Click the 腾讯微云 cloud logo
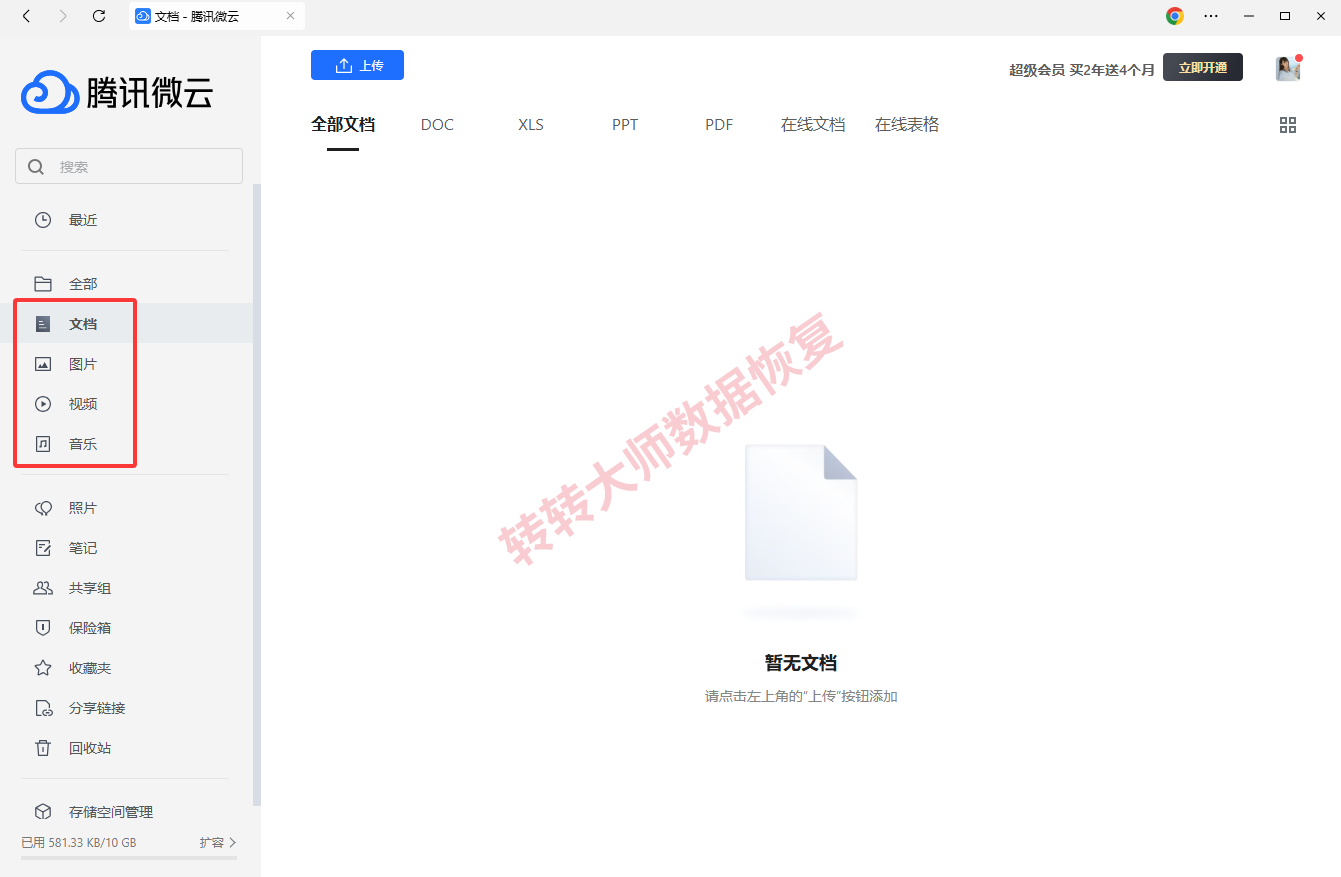 [117, 93]
